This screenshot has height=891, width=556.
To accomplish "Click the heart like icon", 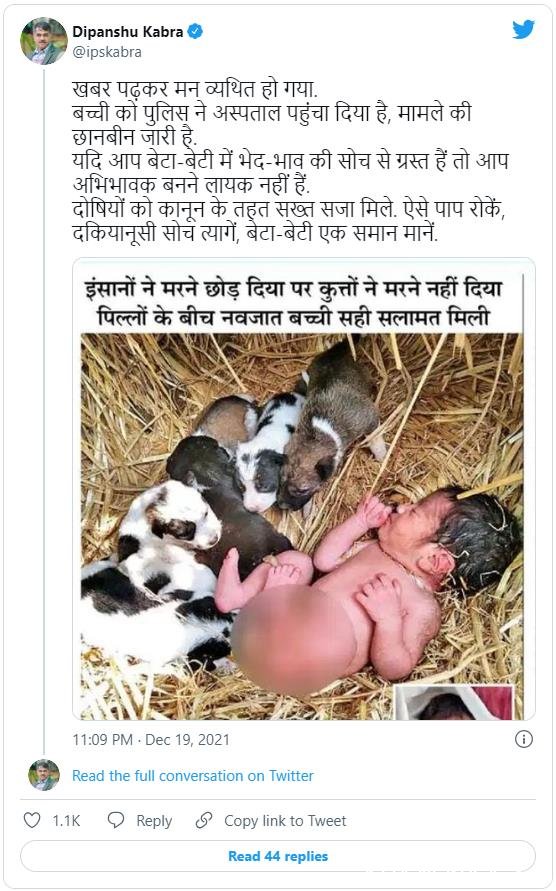I will 32,820.
